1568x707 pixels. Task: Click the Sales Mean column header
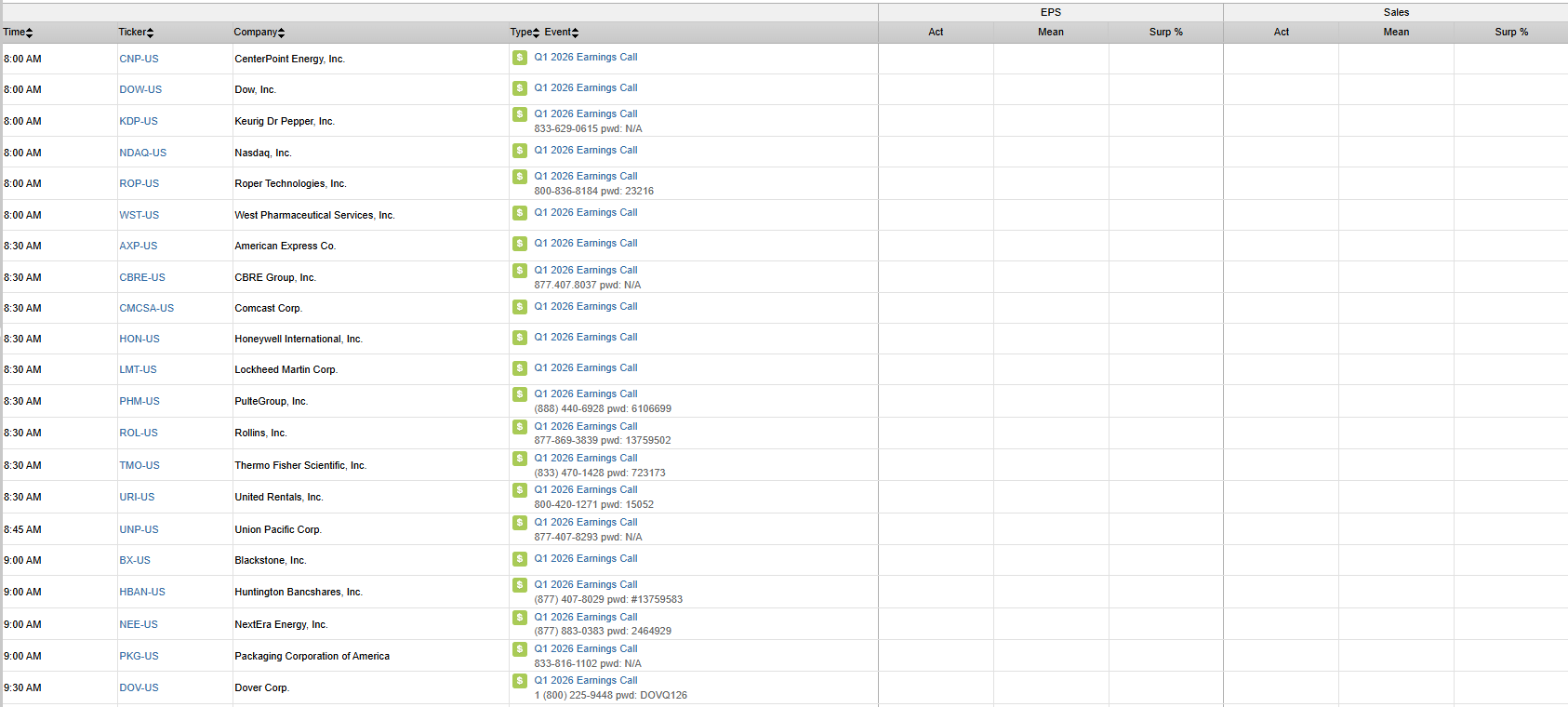click(x=1395, y=33)
